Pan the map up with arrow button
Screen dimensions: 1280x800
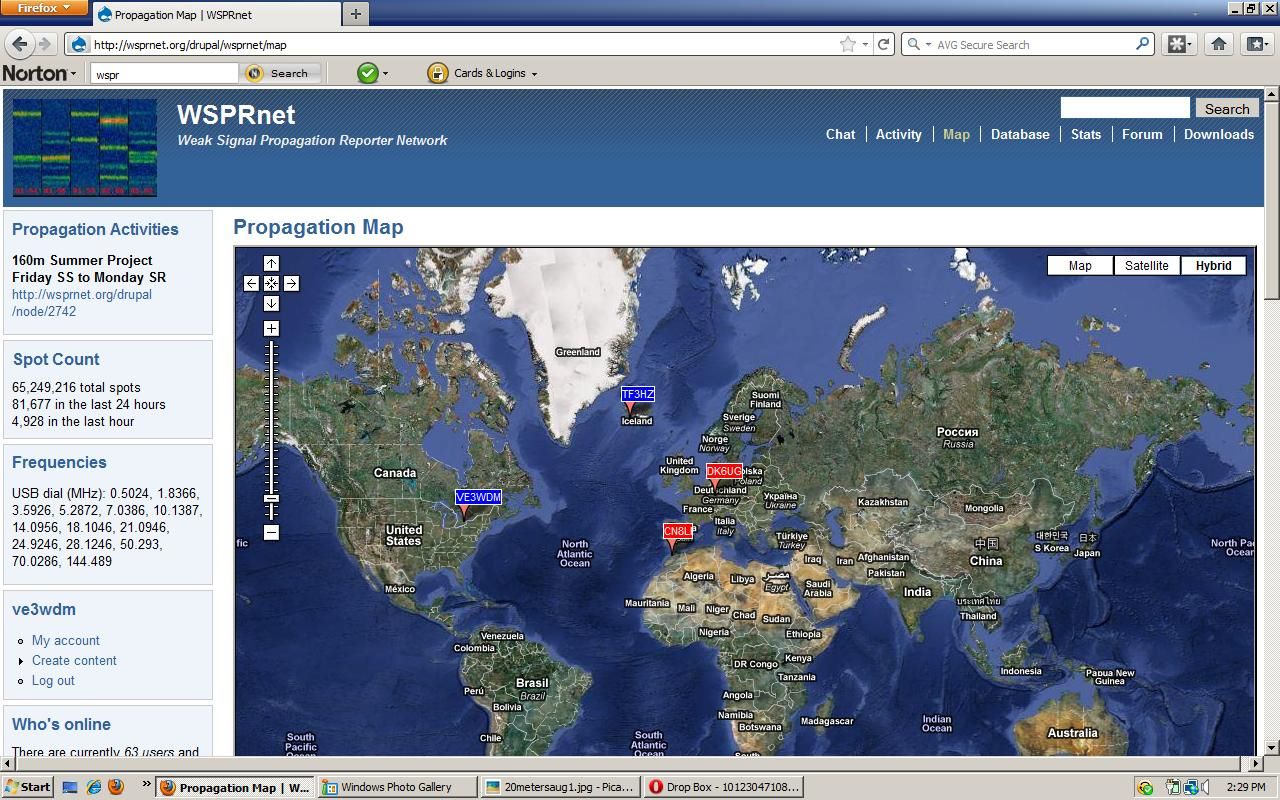coord(271,263)
